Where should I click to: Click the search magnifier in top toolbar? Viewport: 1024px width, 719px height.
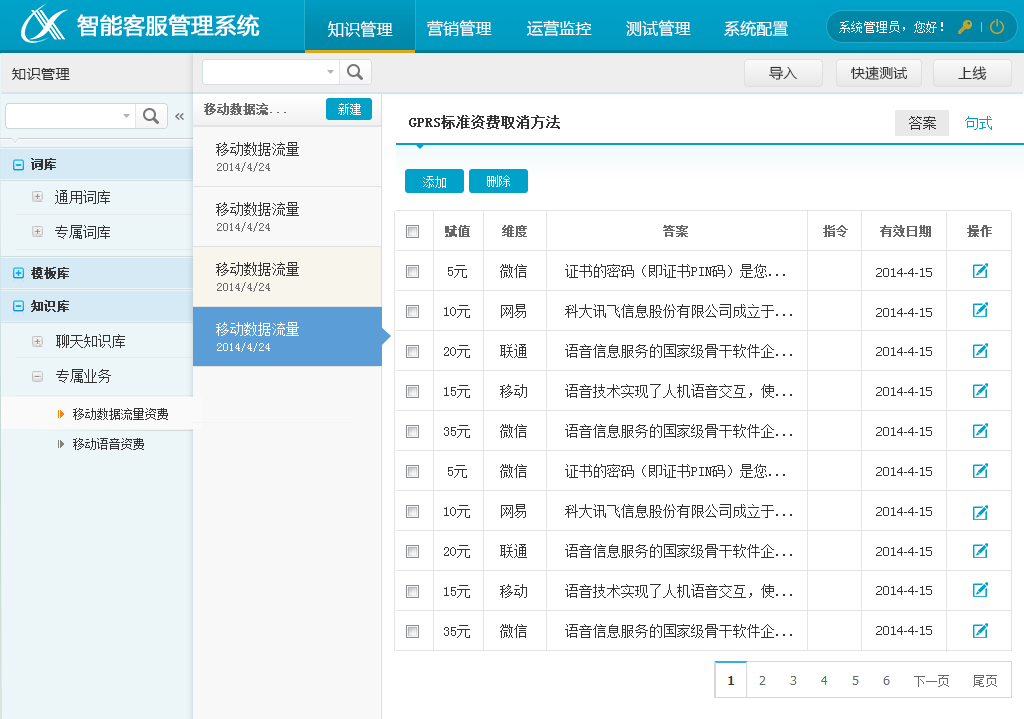[x=355, y=72]
